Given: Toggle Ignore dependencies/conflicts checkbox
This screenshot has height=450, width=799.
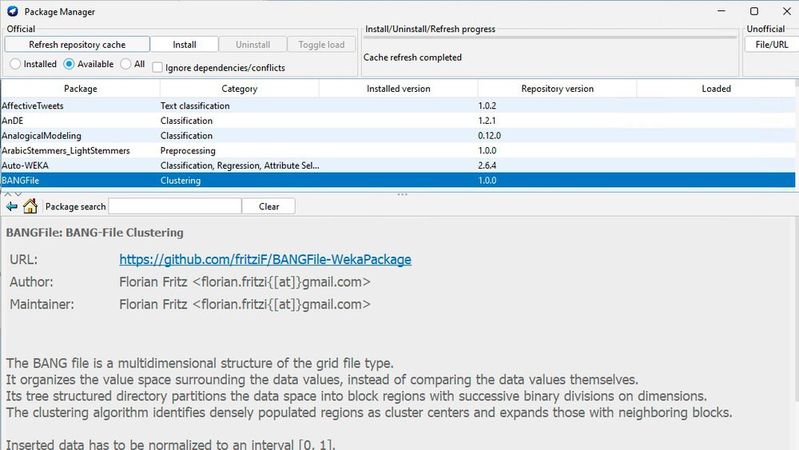Looking at the screenshot, I should pos(157,67).
